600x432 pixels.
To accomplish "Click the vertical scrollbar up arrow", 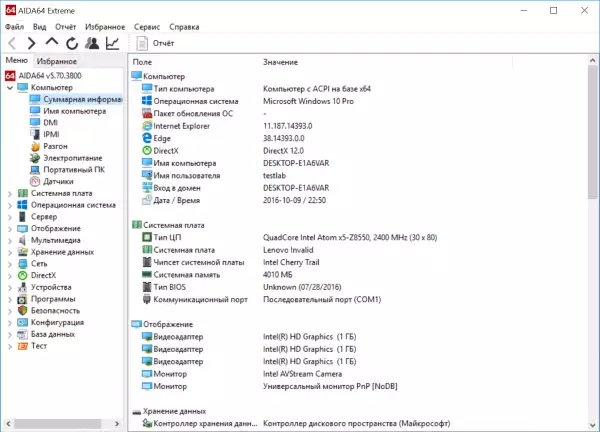I will pyautogui.click(x=592, y=60).
